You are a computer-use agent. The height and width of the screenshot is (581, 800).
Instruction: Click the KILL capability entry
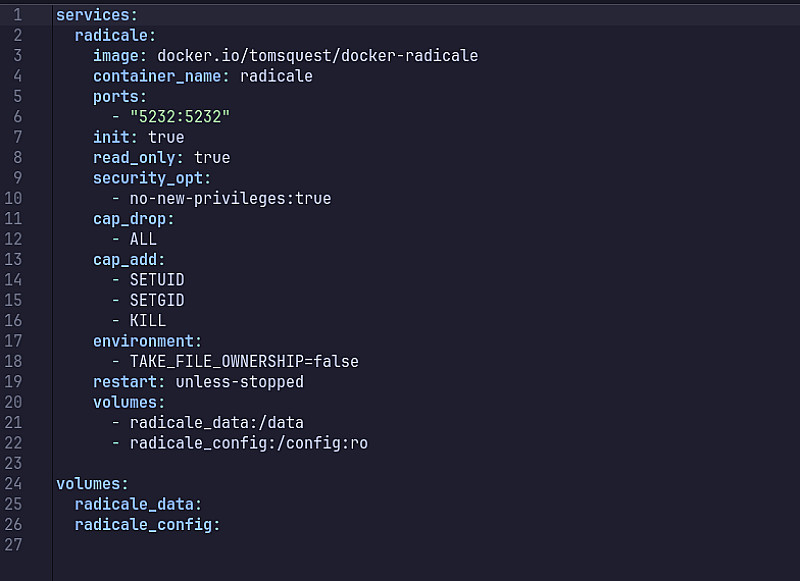pos(148,321)
